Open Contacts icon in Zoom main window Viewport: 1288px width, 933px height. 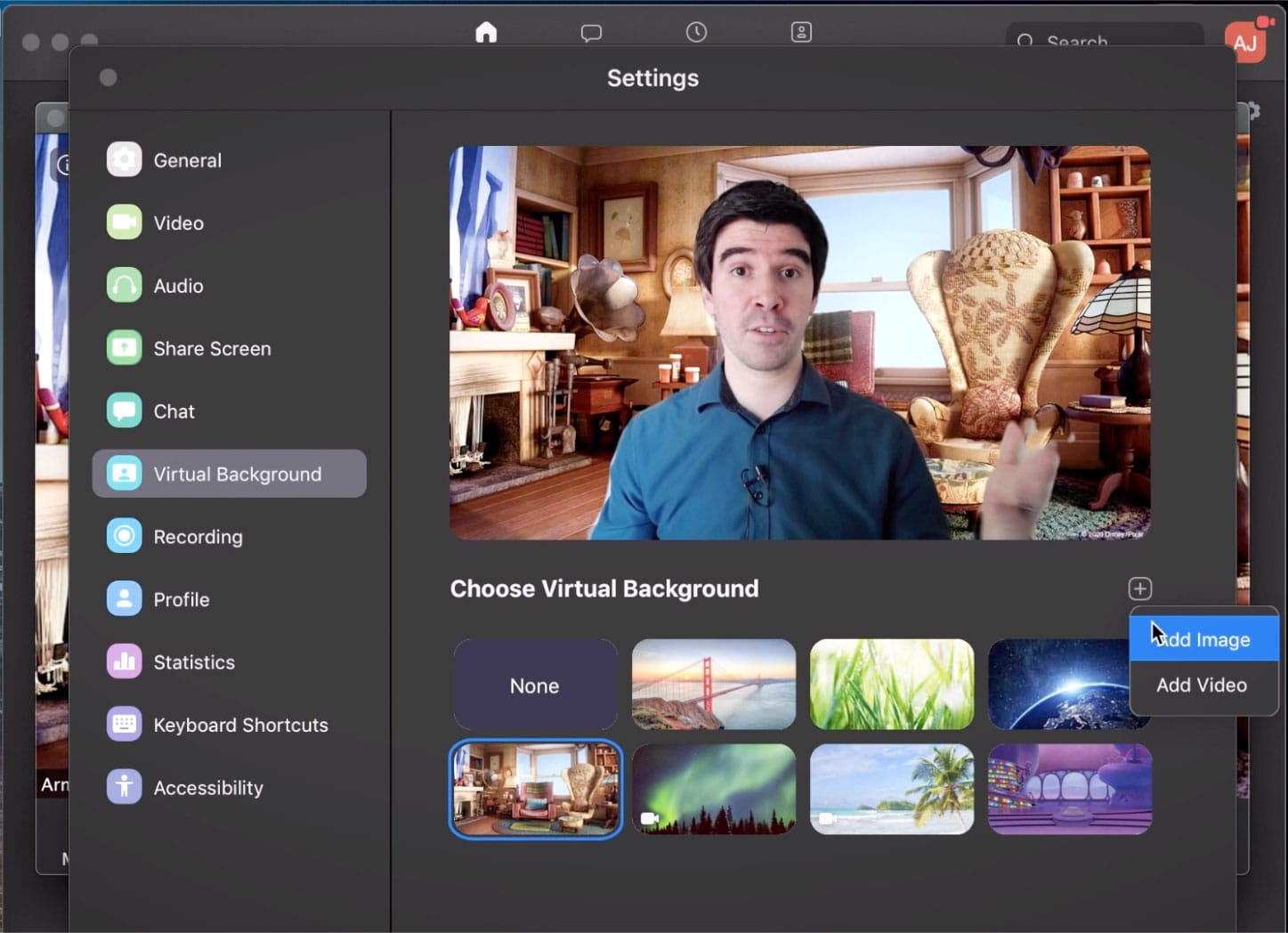[x=801, y=32]
